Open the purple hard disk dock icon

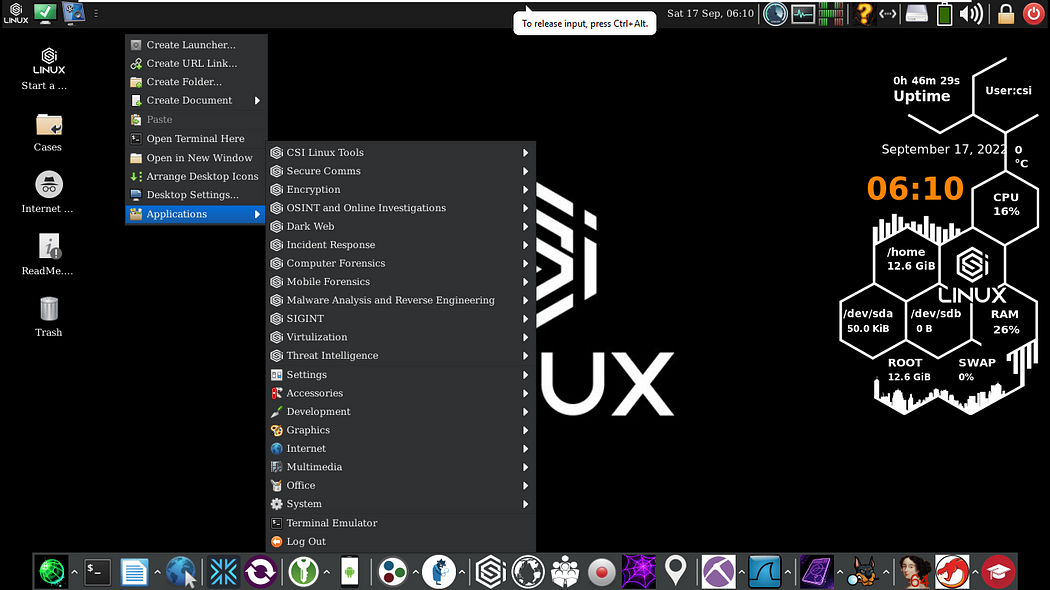coord(816,573)
